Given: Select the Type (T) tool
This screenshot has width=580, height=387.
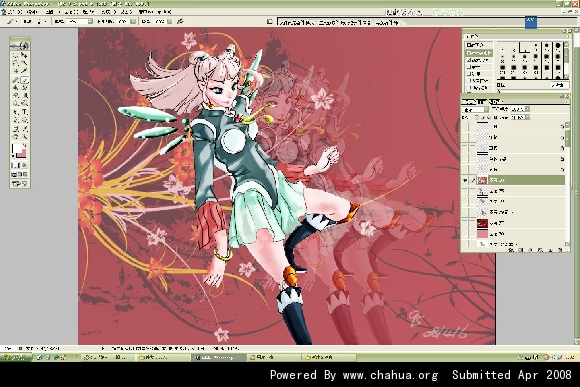Looking at the screenshot, I should coord(24,112).
